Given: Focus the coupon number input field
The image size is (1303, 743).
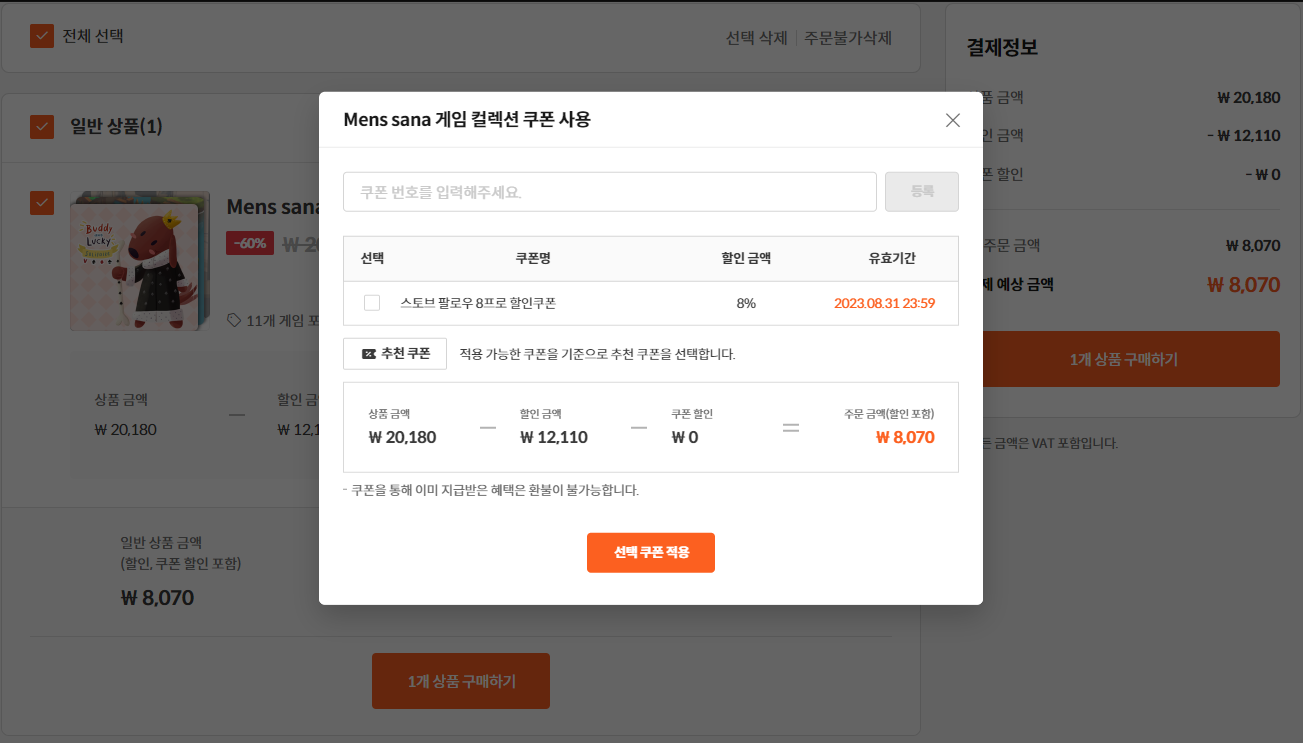Looking at the screenshot, I should point(609,192).
